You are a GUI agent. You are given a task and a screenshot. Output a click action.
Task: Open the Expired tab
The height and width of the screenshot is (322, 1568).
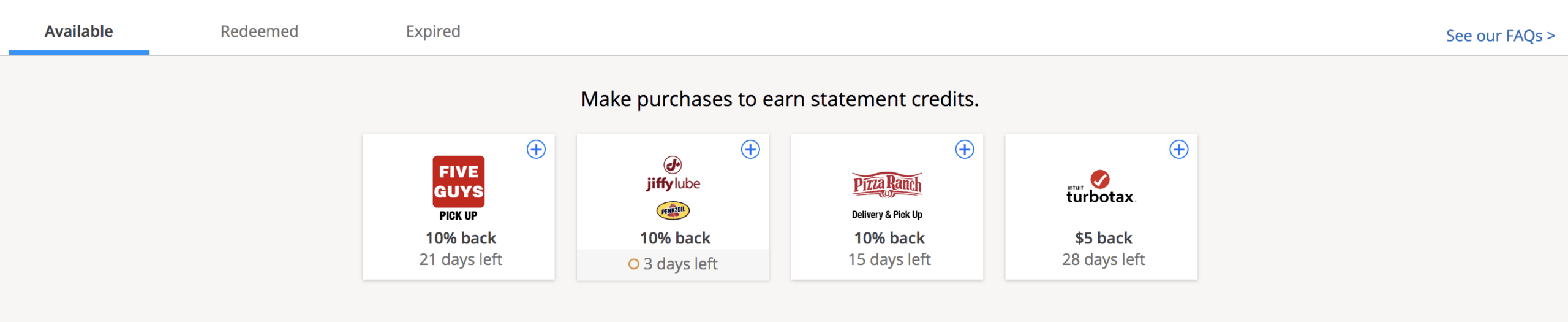pos(433,31)
